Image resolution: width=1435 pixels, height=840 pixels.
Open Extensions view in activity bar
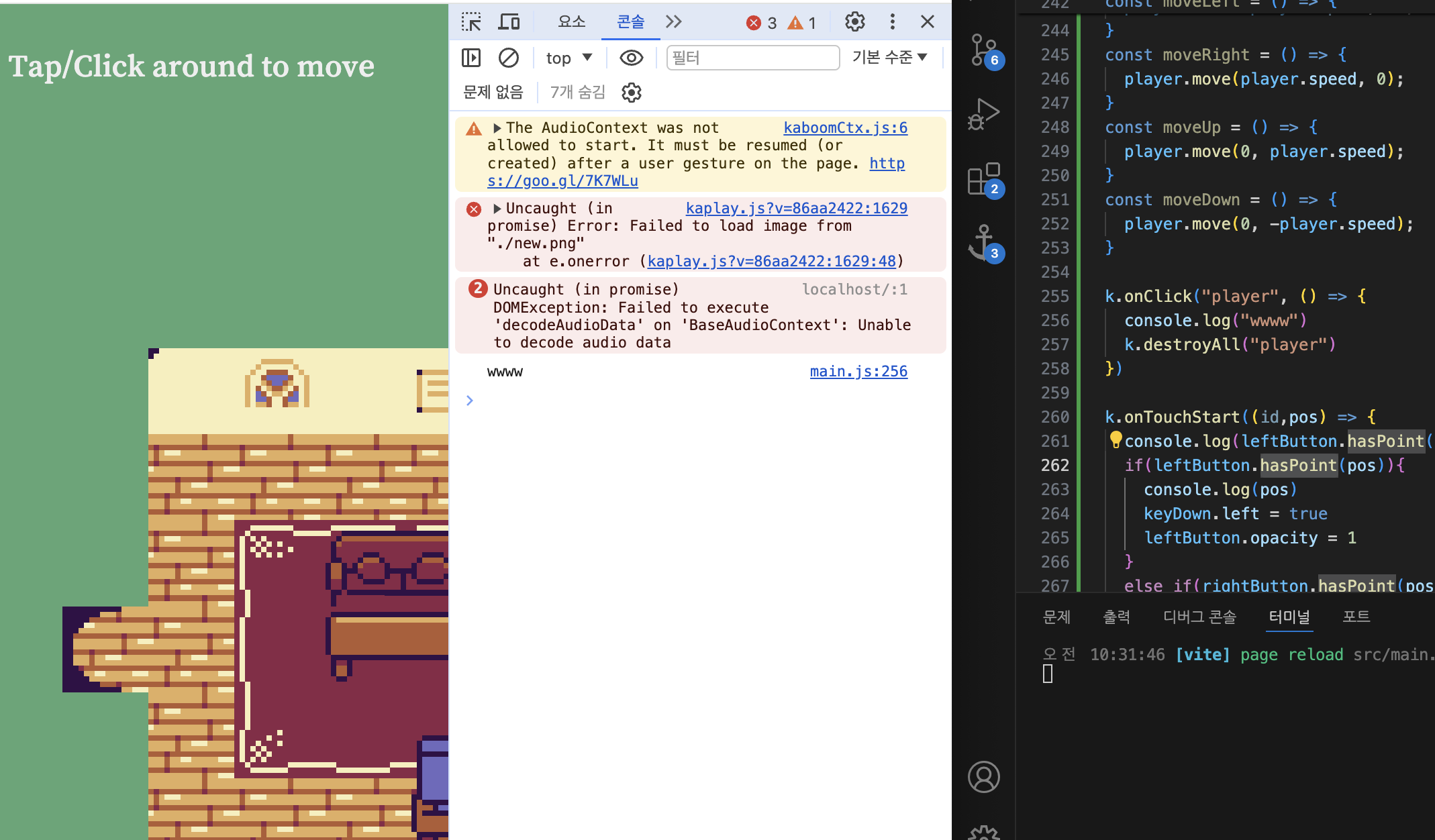click(984, 179)
